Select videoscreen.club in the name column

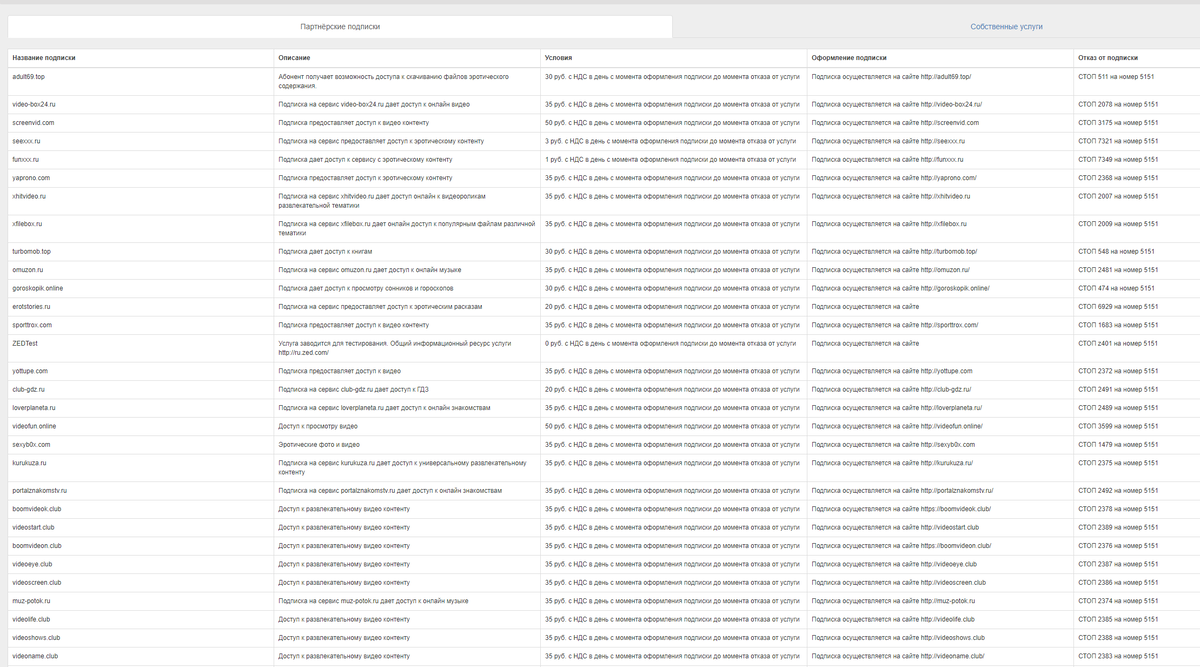click(x=37, y=582)
